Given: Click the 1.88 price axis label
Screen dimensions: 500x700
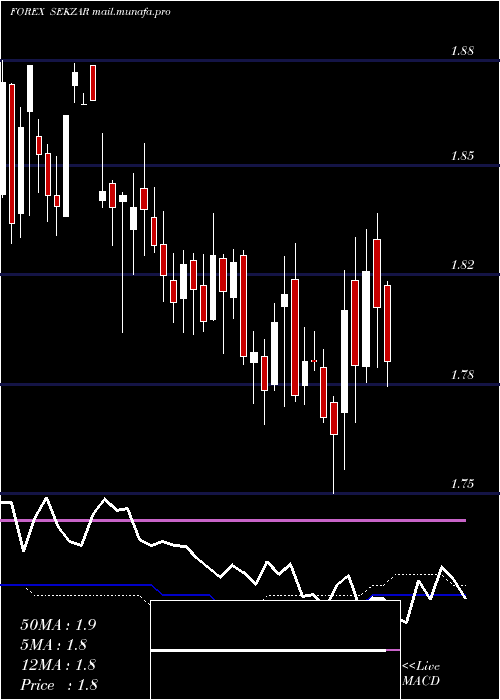Looking at the screenshot, I should (462, 50).
